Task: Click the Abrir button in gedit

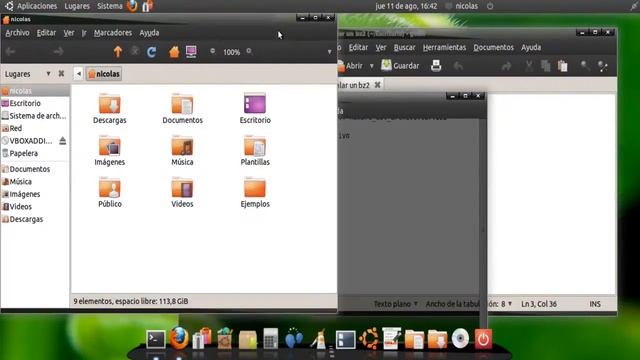Action: click(x=350, y=66)
